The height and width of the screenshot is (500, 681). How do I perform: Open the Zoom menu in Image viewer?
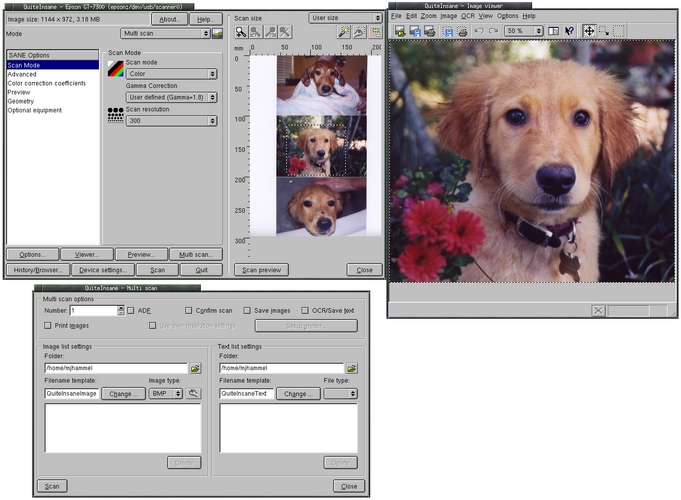point(428,17)
